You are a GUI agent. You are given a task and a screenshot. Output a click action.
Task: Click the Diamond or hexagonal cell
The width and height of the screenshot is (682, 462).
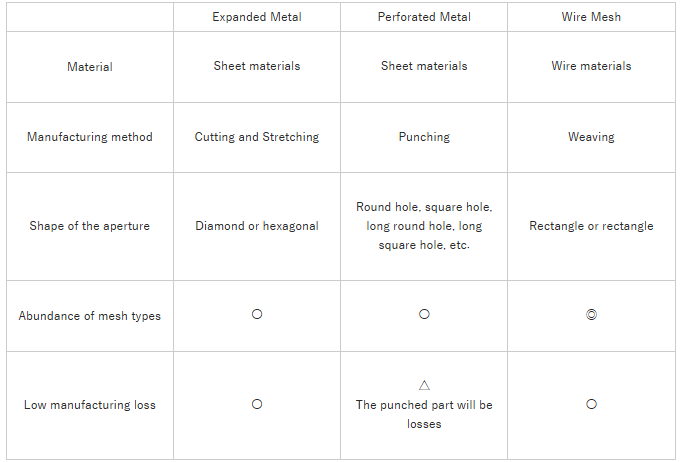257,226
